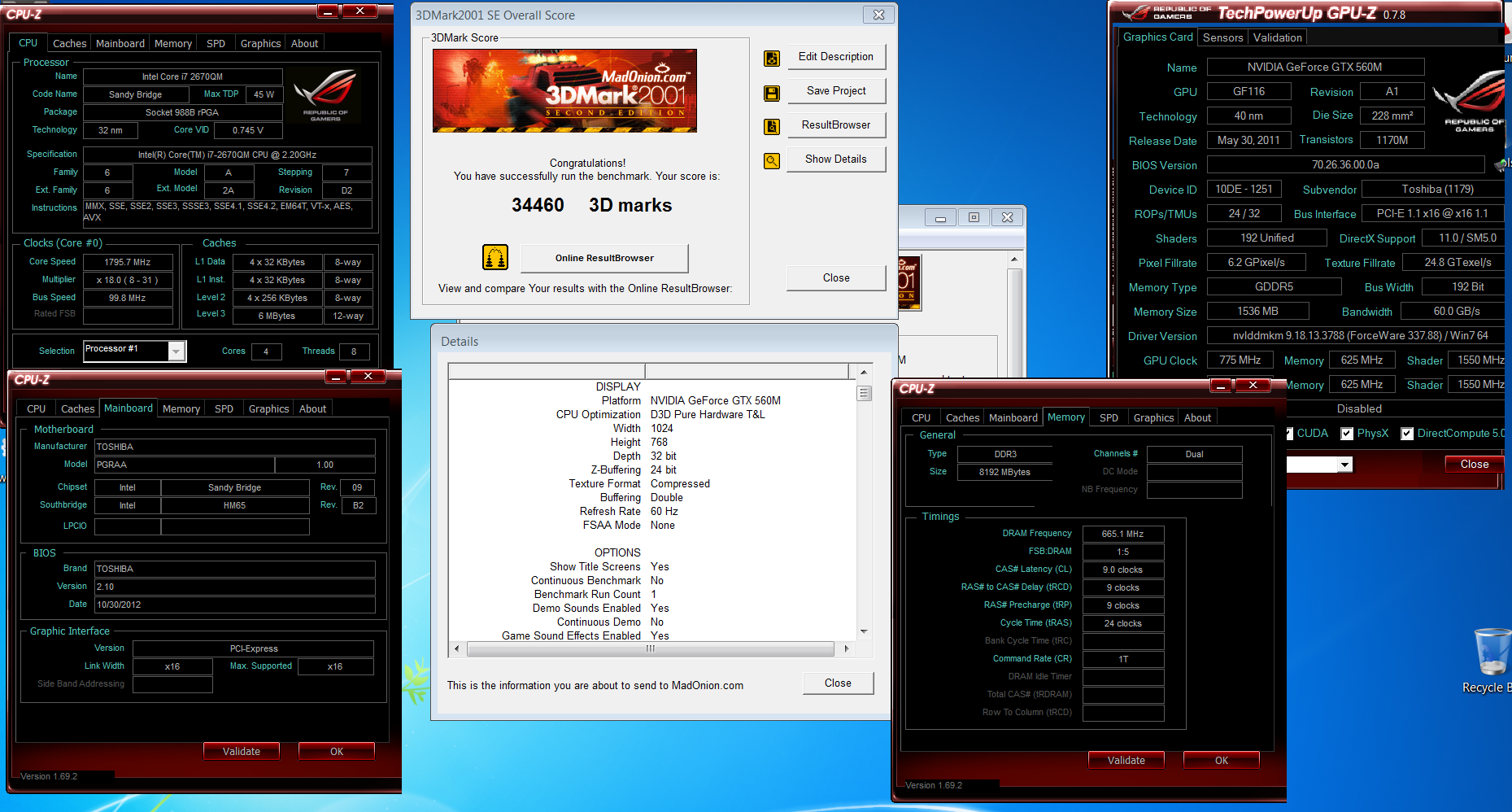Image resolution: width=1512 pixels, height=812 pixels.
Task: Click the Core Speed value 1795.7 MHz
Action: coord(128,262)
